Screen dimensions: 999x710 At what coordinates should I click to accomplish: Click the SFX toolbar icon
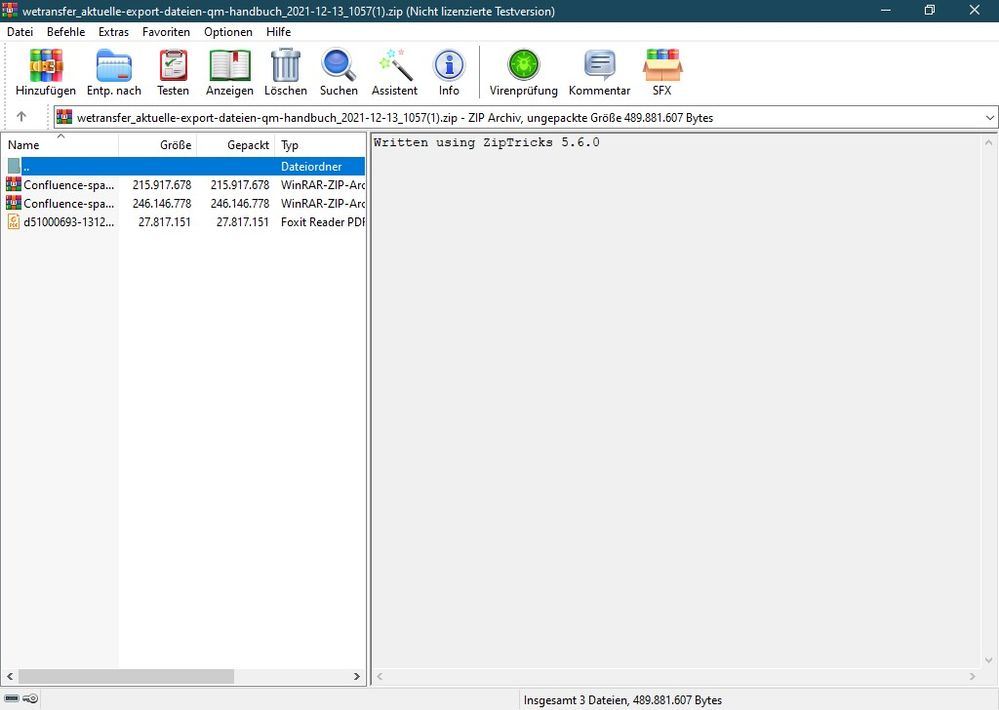point(662,66)
